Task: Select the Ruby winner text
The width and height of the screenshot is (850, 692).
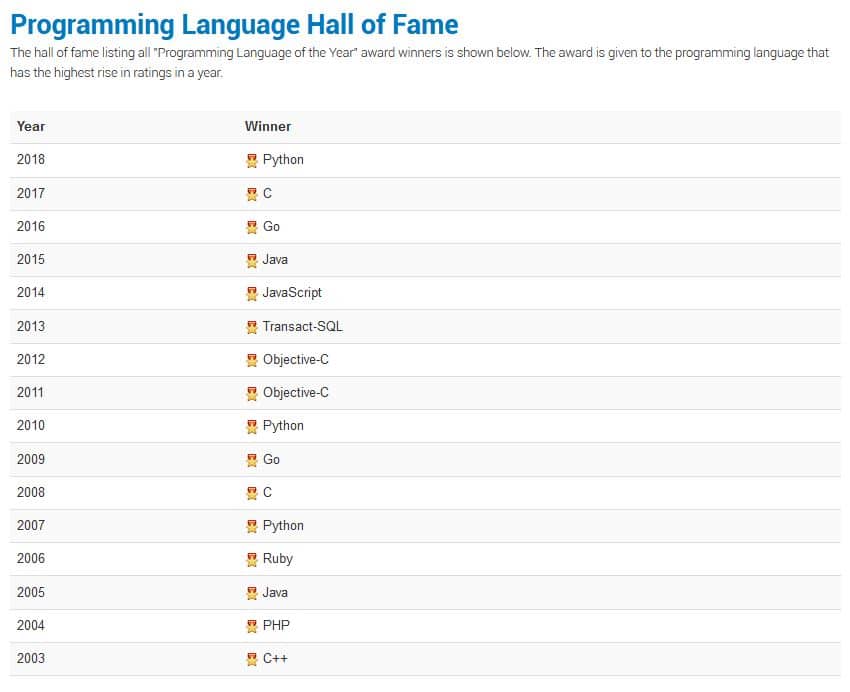Action: pyautogui.click(x=278, y=559)
